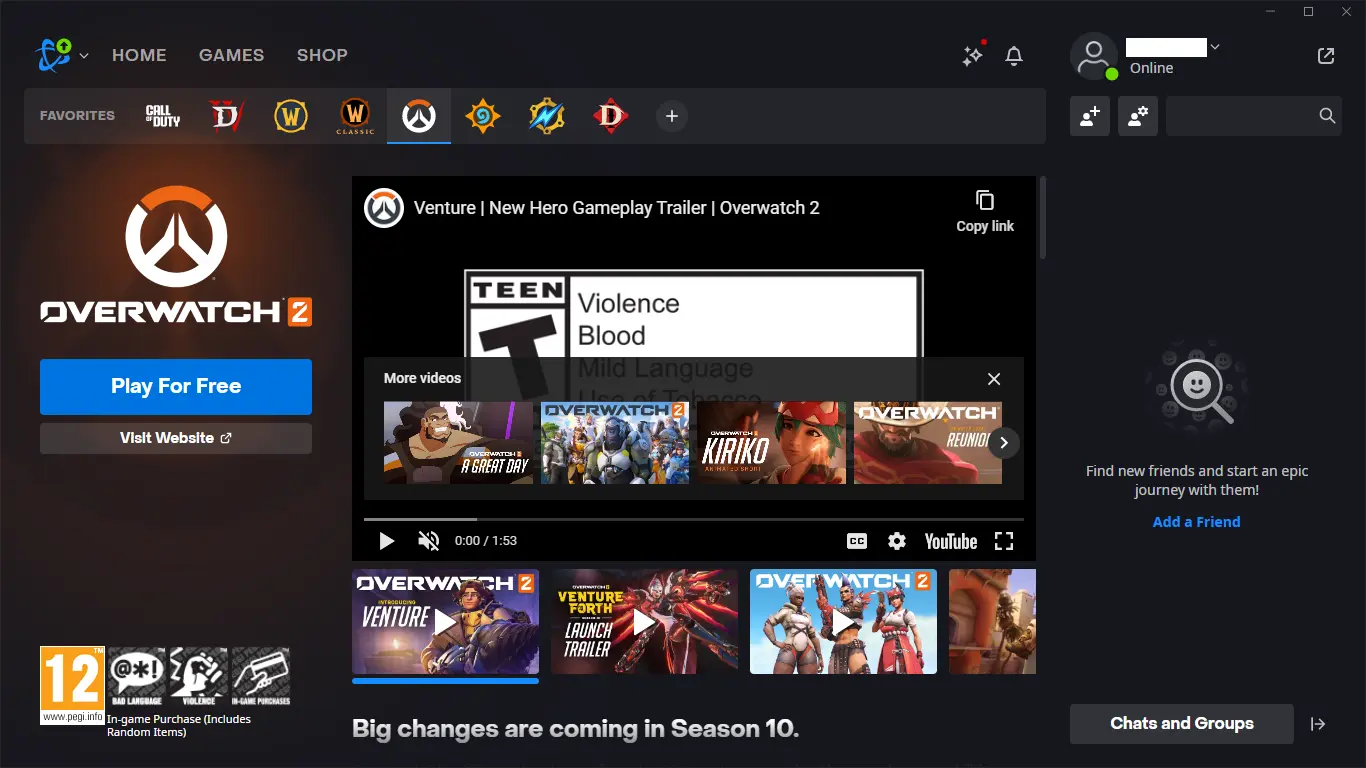Enter fullscreen video mode

1004,541
